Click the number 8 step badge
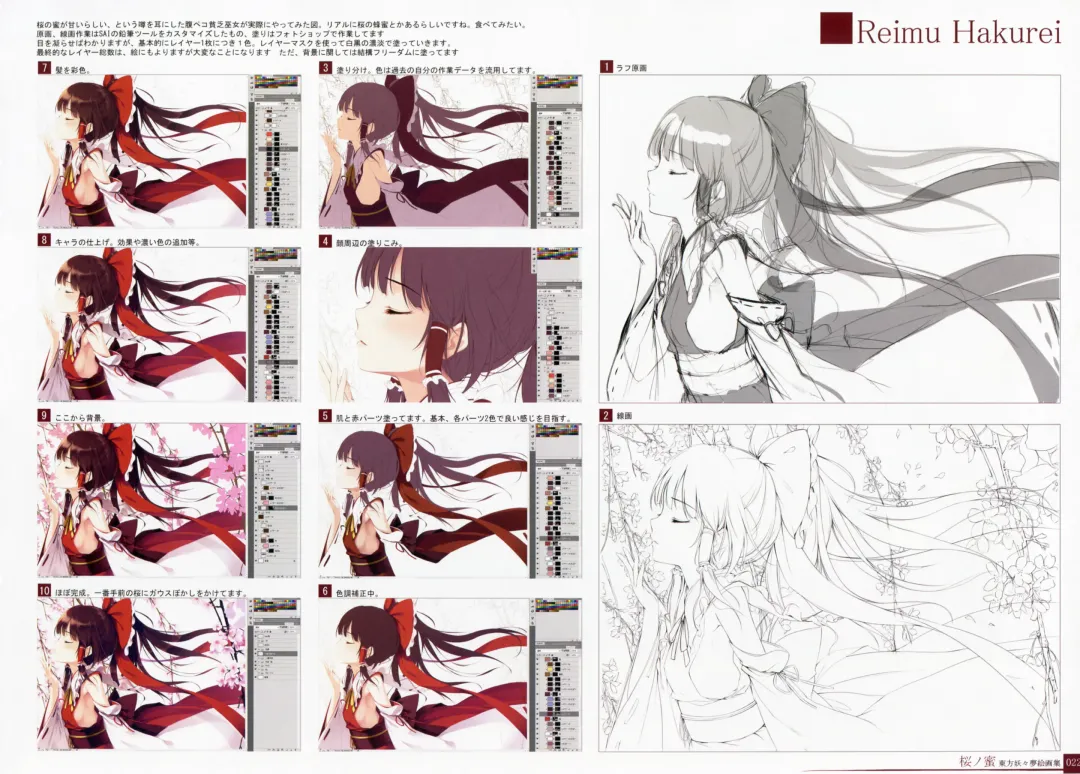Viewport: 1080px width, 774px height. (x=44, y=241)
